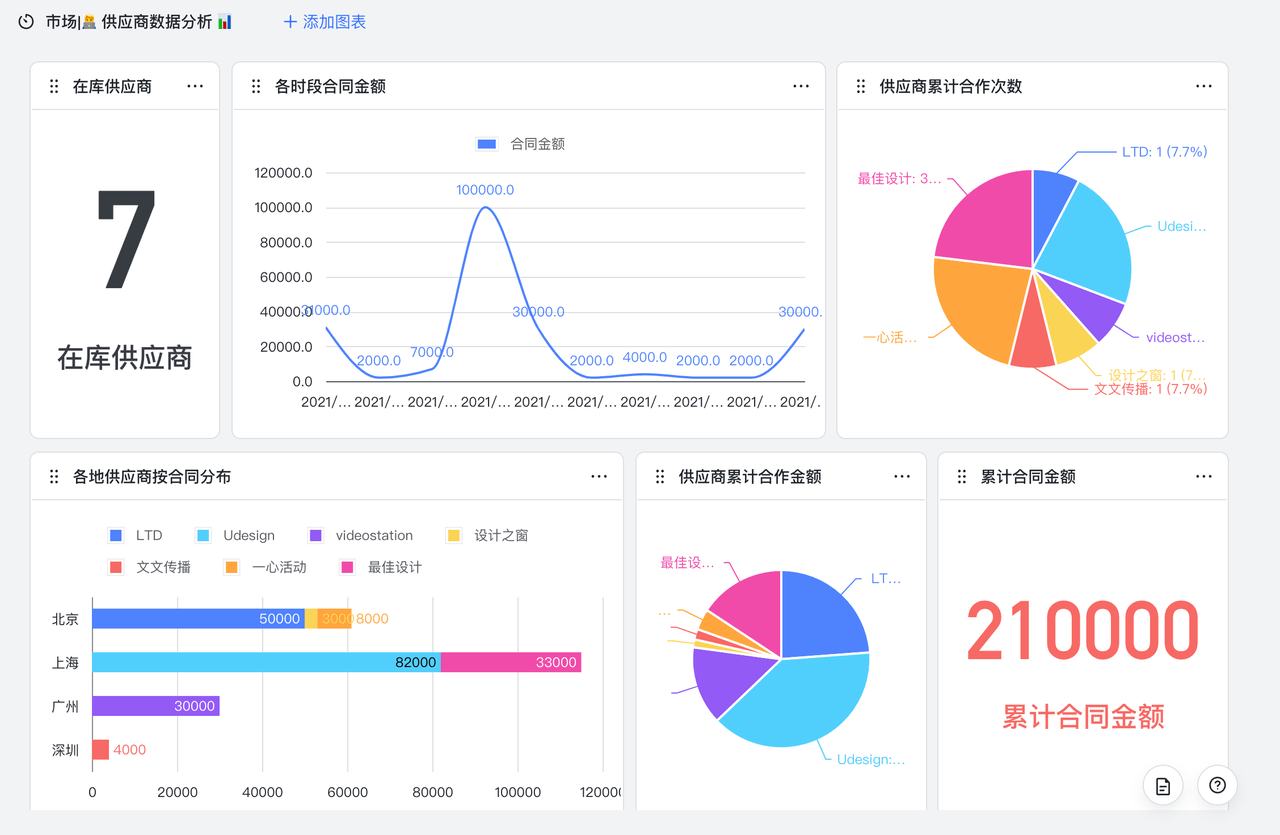The height and width of the screenshot is (835, 1280).
Task: Click the ellipsis on 各地供应商按合同分布 card
Action: tap(599, 476)
